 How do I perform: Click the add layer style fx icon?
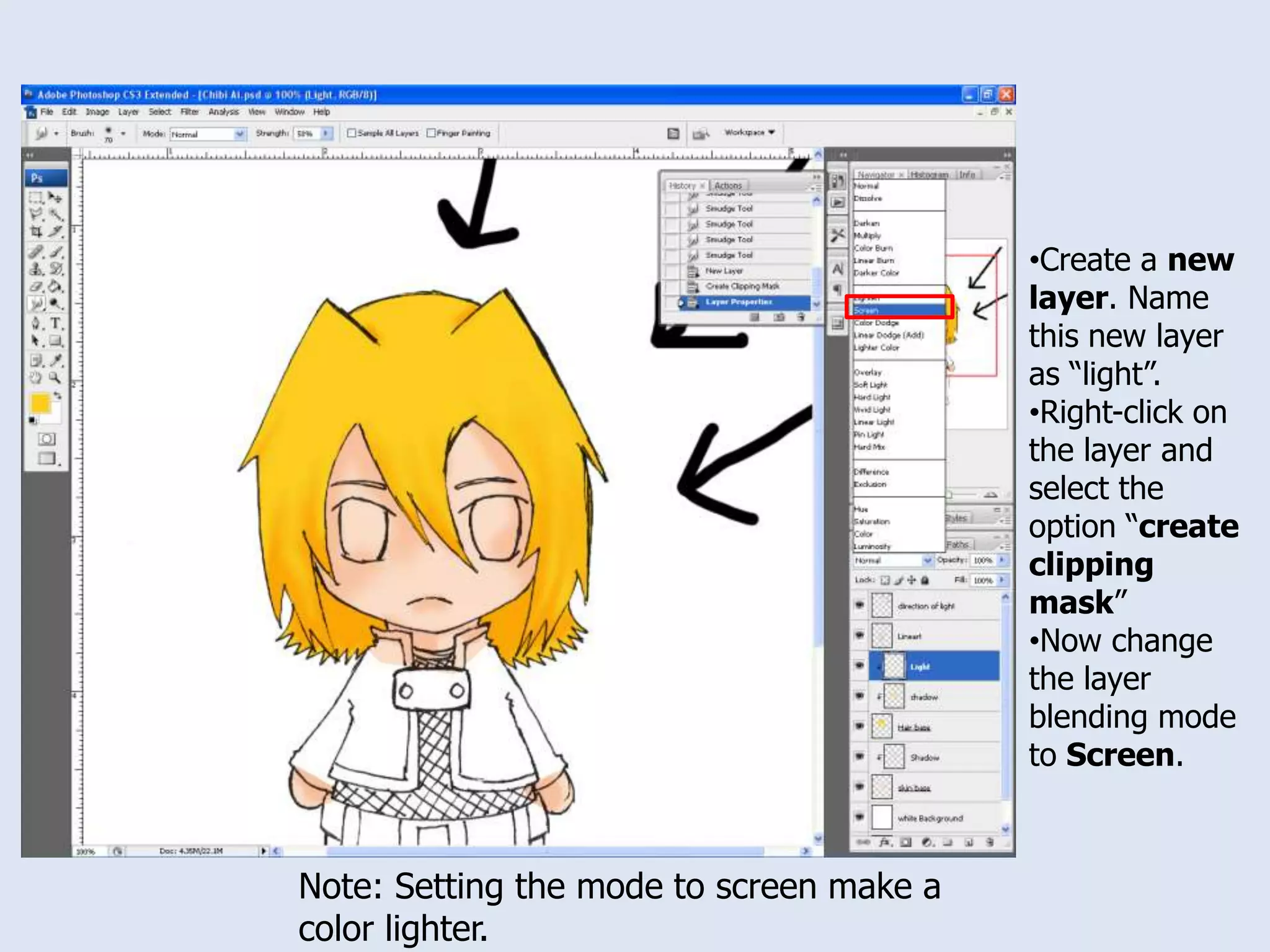(x=885, y=842)
